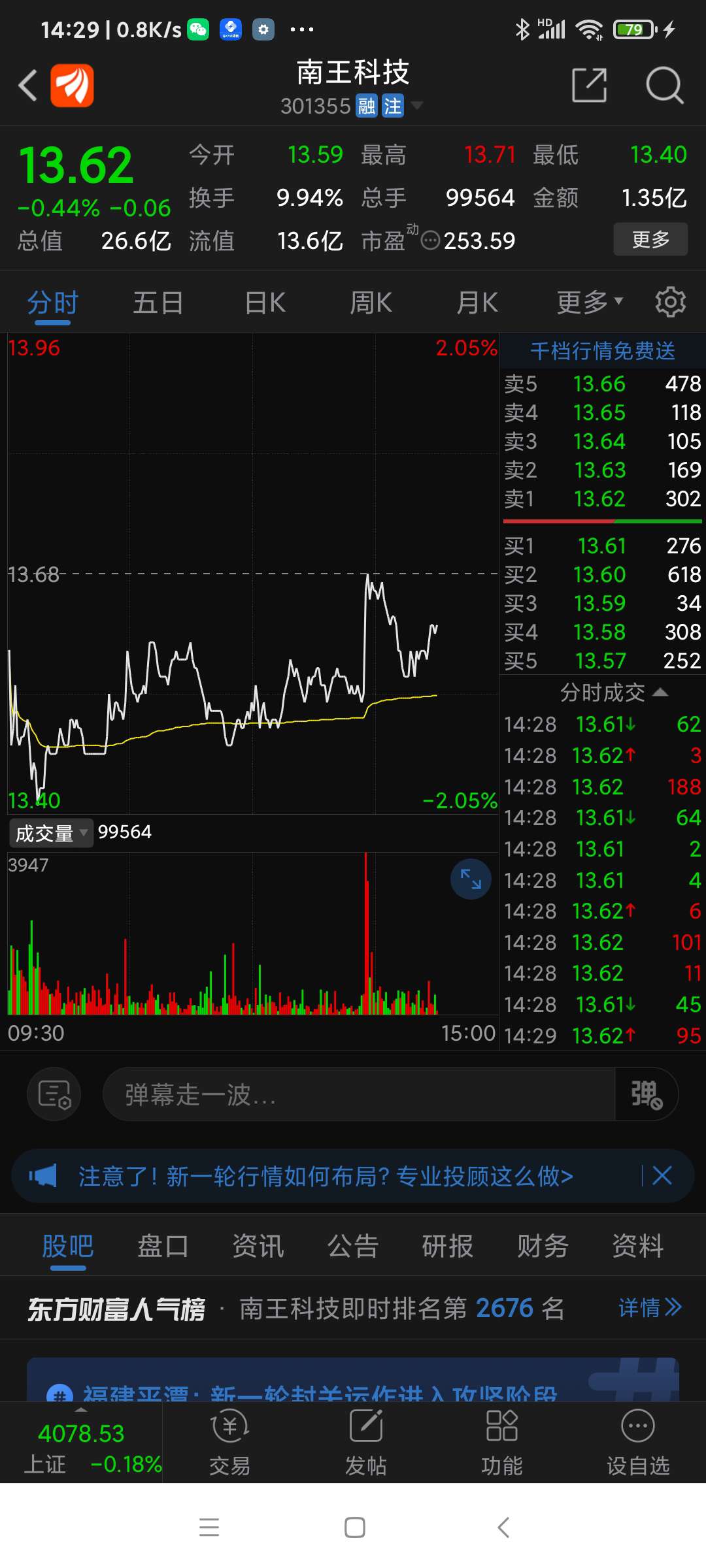The image size is (706, 1568).
Task: Tap the tallest red volume bar
Action: click(366, 934)
